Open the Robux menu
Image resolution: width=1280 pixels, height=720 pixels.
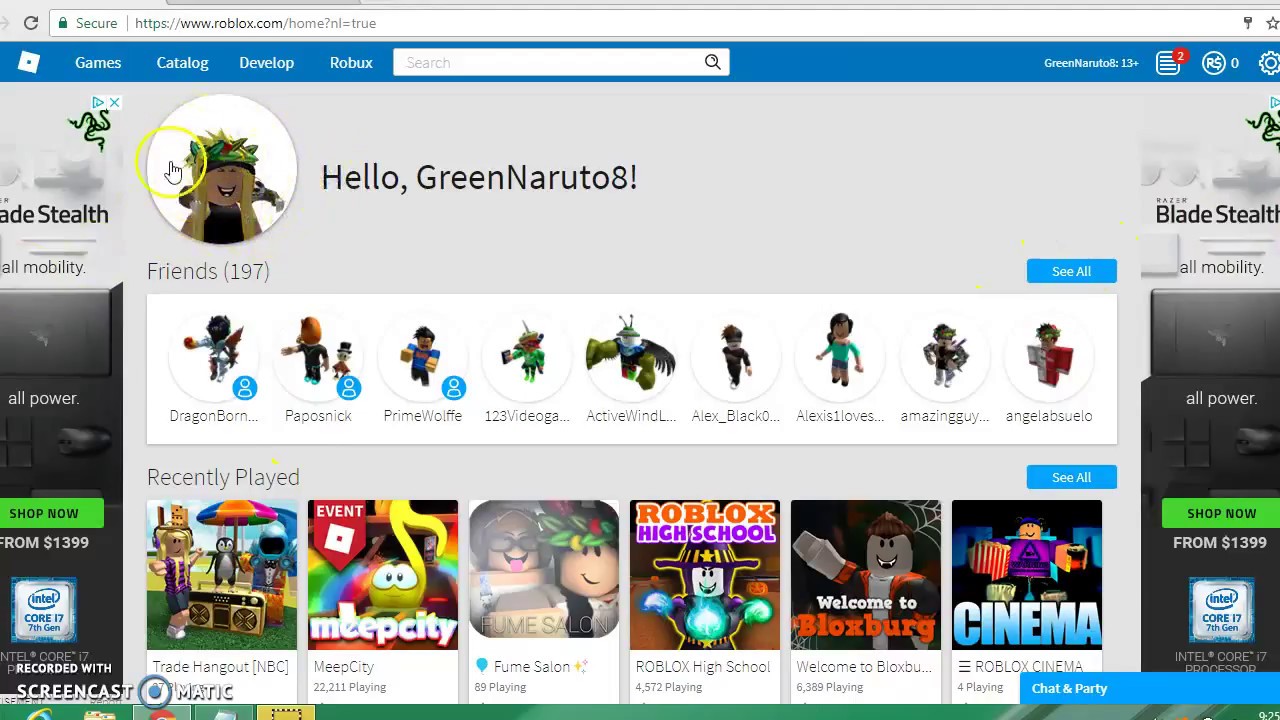[x=351, y=62]
